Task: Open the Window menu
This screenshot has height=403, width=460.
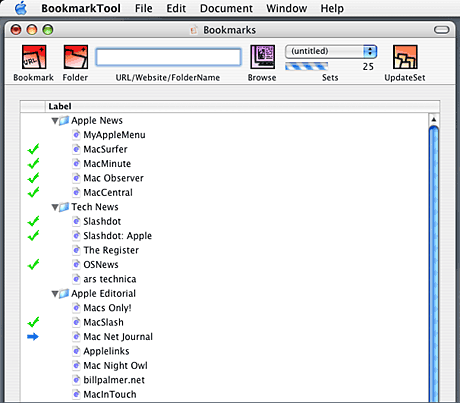Action: pos(287,8)
